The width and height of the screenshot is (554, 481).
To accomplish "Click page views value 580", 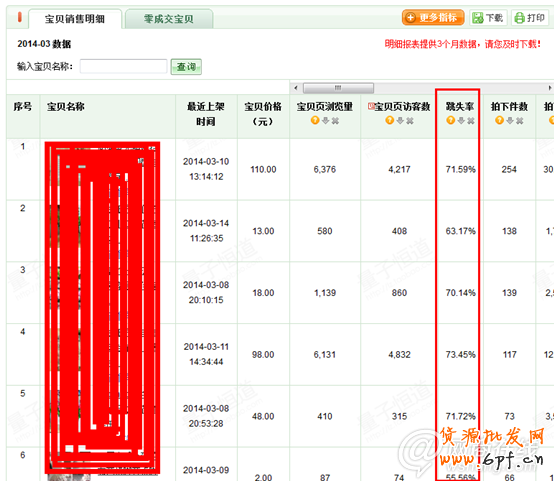I will click(x=325, y=231).
